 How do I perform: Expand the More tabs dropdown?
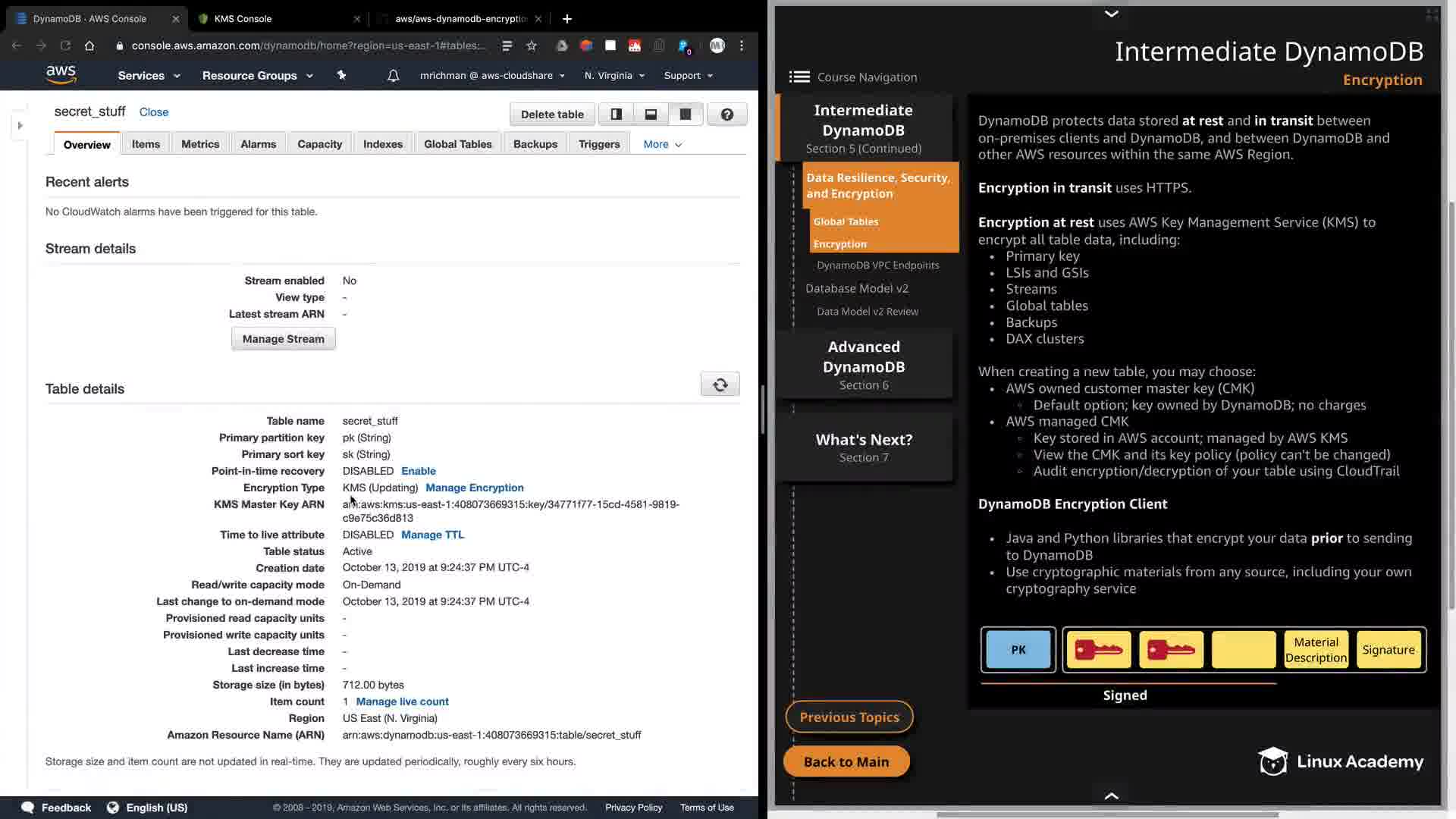[662, 144]
